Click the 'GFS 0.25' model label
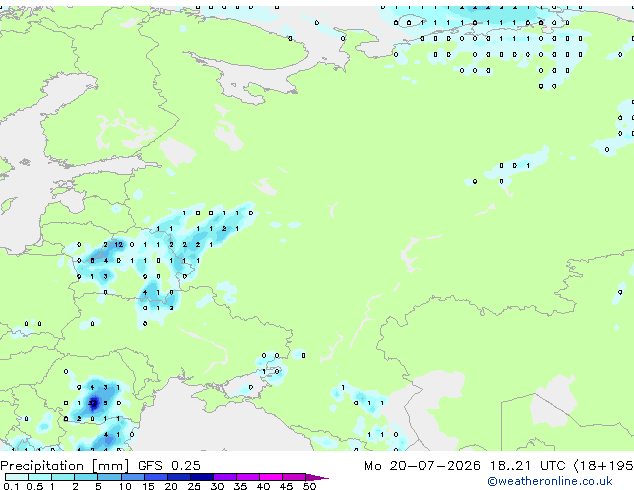634x490 pixels. [x=169, y=466]
